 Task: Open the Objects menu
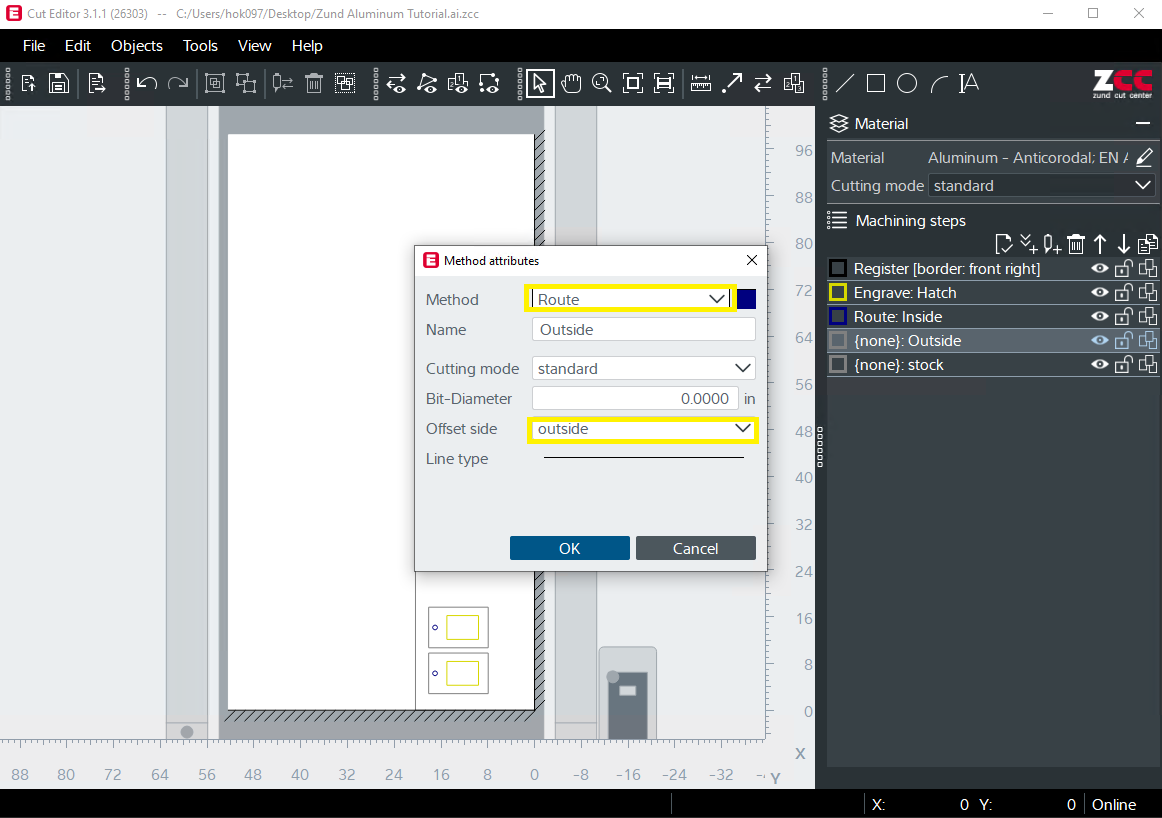coord(137,46)
